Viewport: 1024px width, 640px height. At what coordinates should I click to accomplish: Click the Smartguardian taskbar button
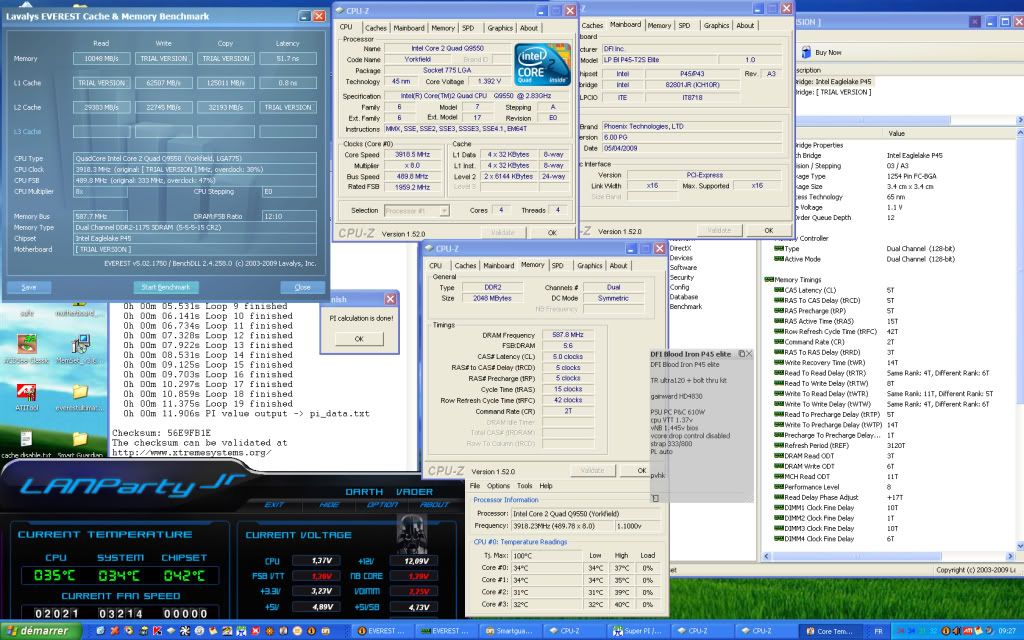(510, 631)
